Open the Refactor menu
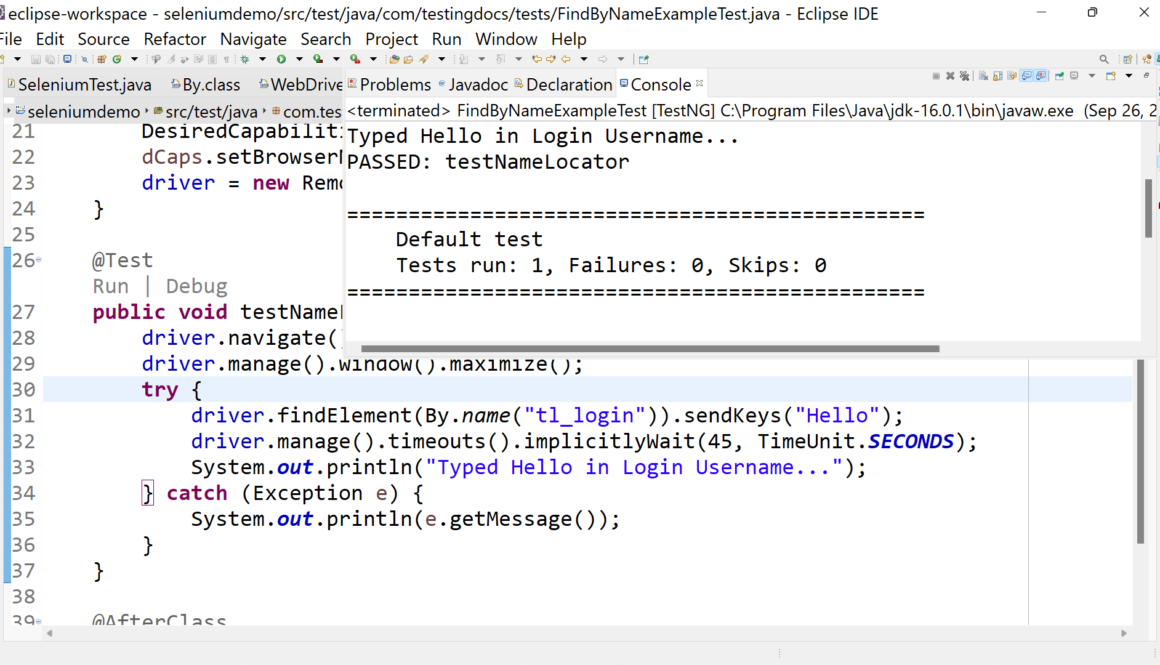Image resolution: width=1160 pixels, height=665 pixels. coord(175,38)
